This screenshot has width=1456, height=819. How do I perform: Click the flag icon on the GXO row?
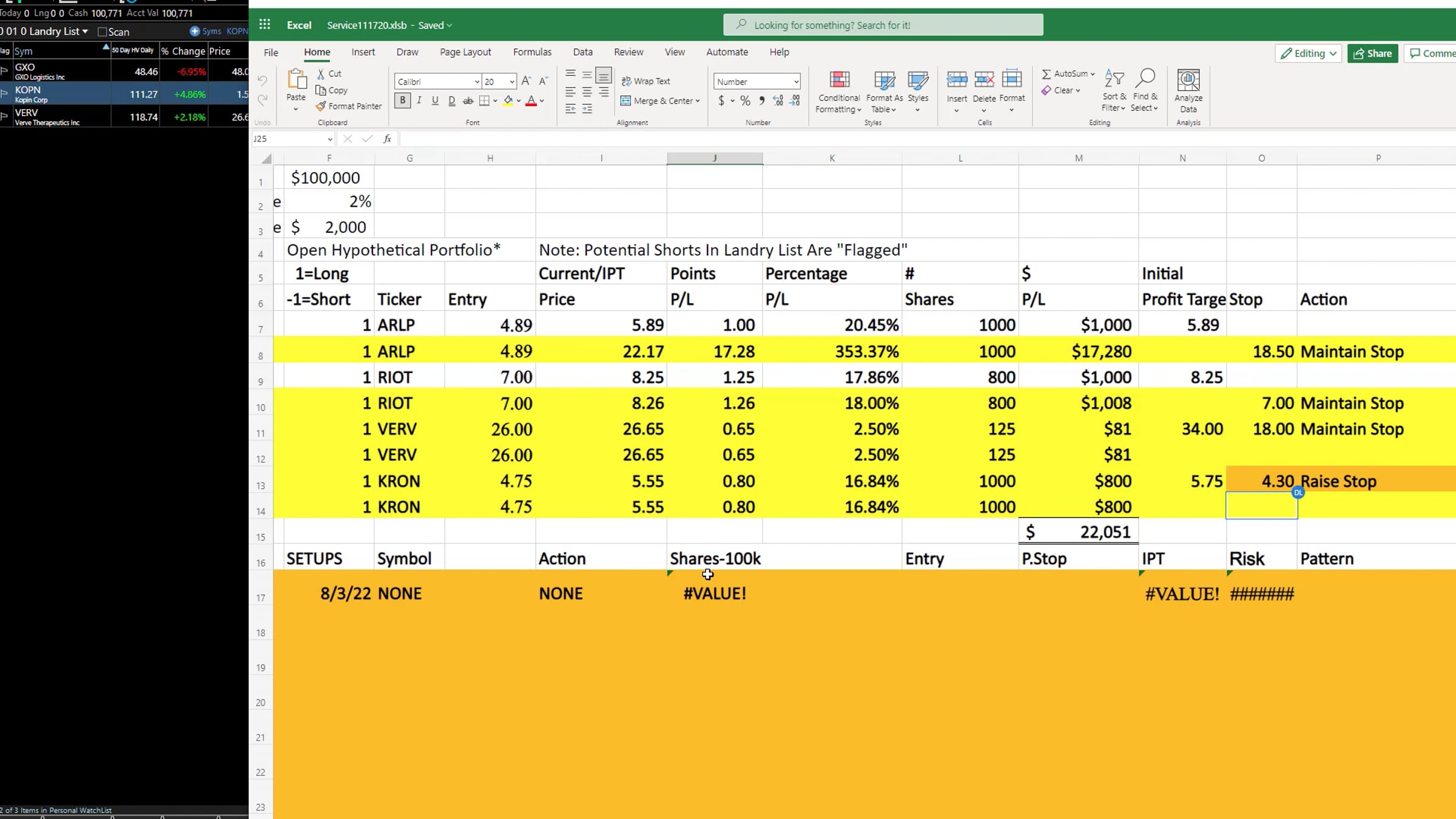coord(4,71)
